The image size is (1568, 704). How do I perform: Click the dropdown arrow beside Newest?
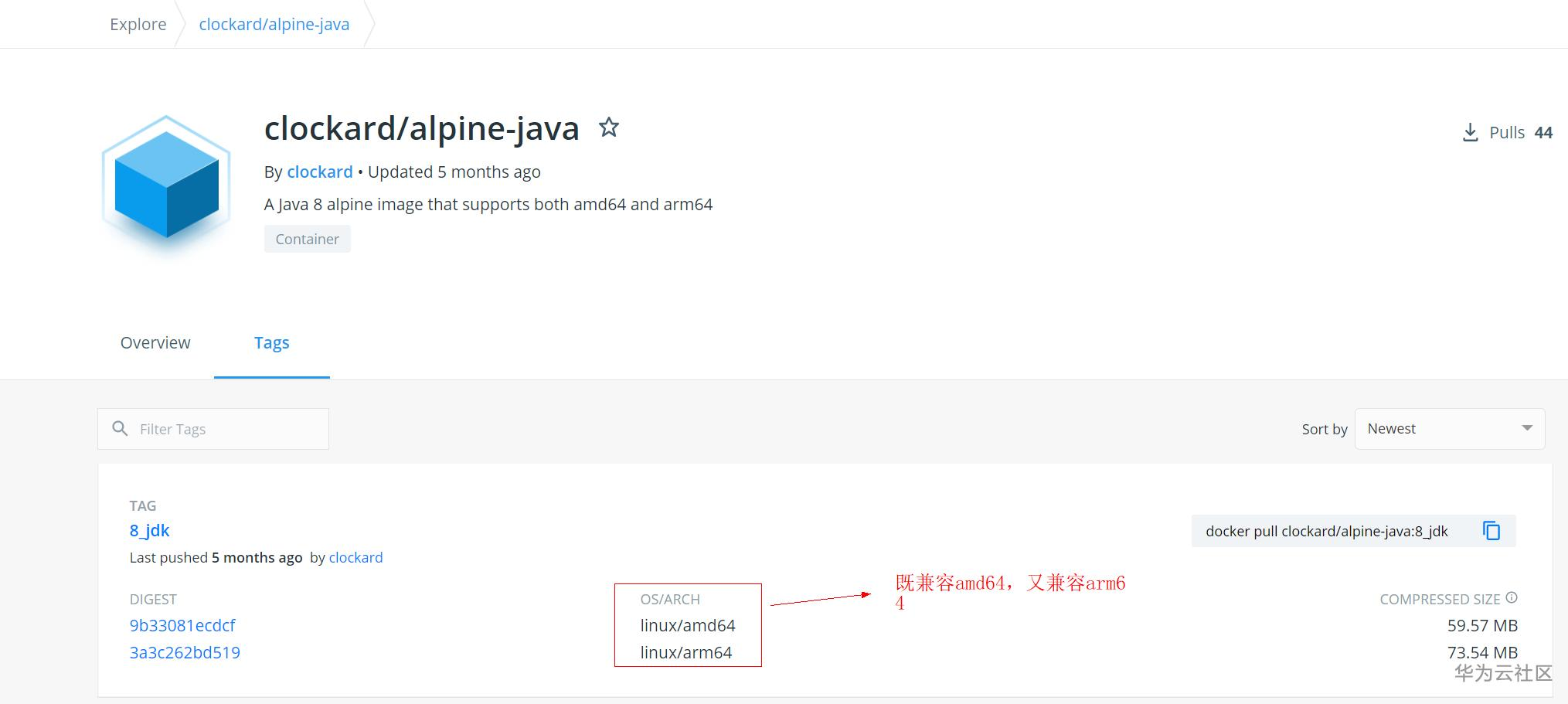click(x=1526, y=428)
